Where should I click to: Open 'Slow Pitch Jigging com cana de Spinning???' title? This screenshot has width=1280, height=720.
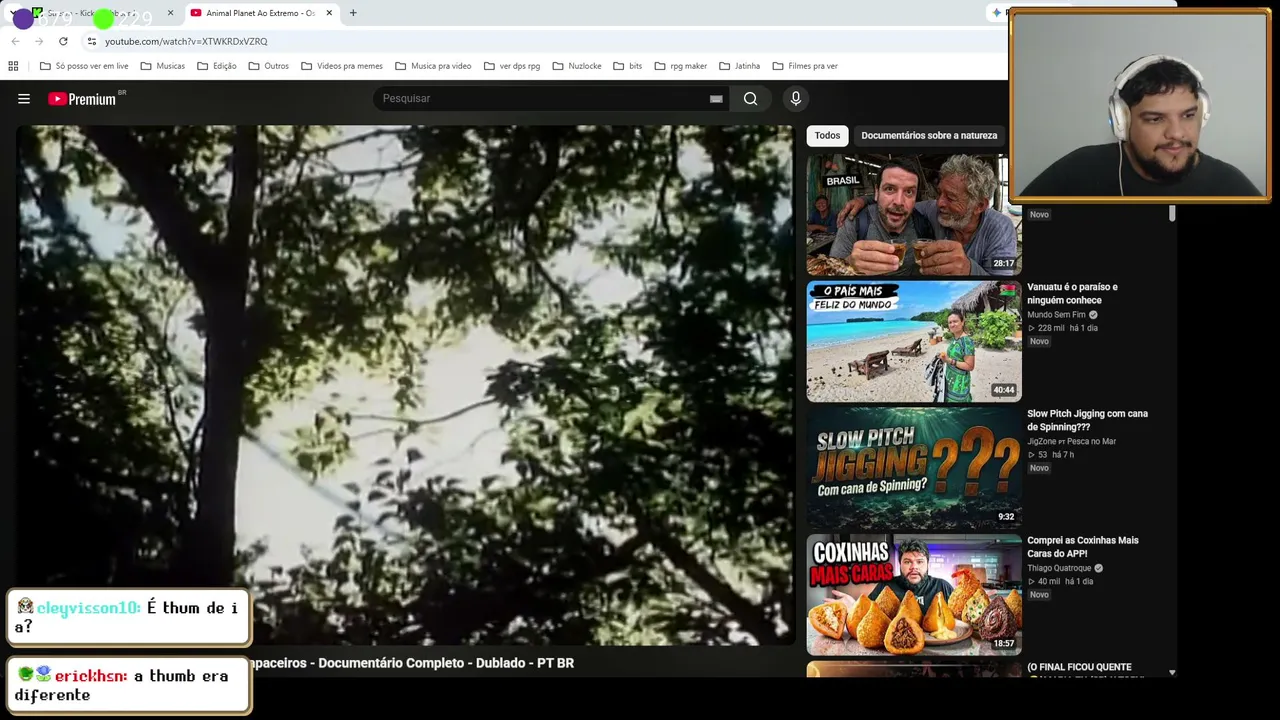[1087, 421]
